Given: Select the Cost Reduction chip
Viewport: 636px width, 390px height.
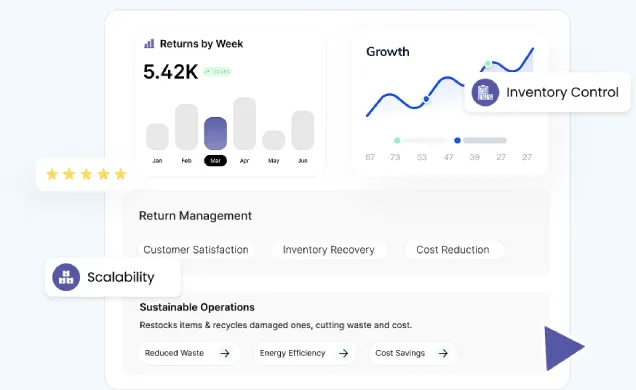Looking at the screenshot, I should coord(453,250).
